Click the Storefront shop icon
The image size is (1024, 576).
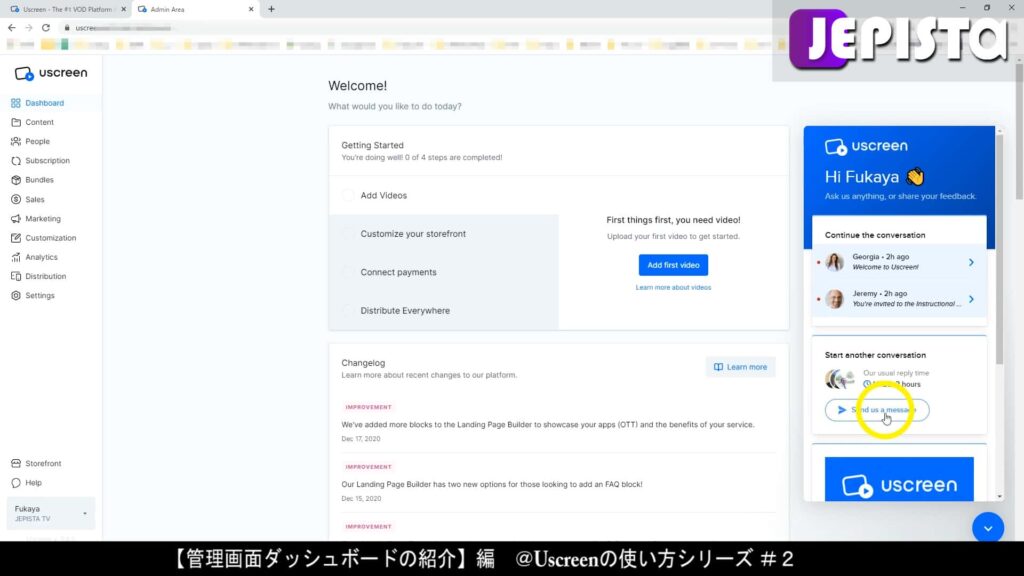pyautogui.click(x=16, y=464)
